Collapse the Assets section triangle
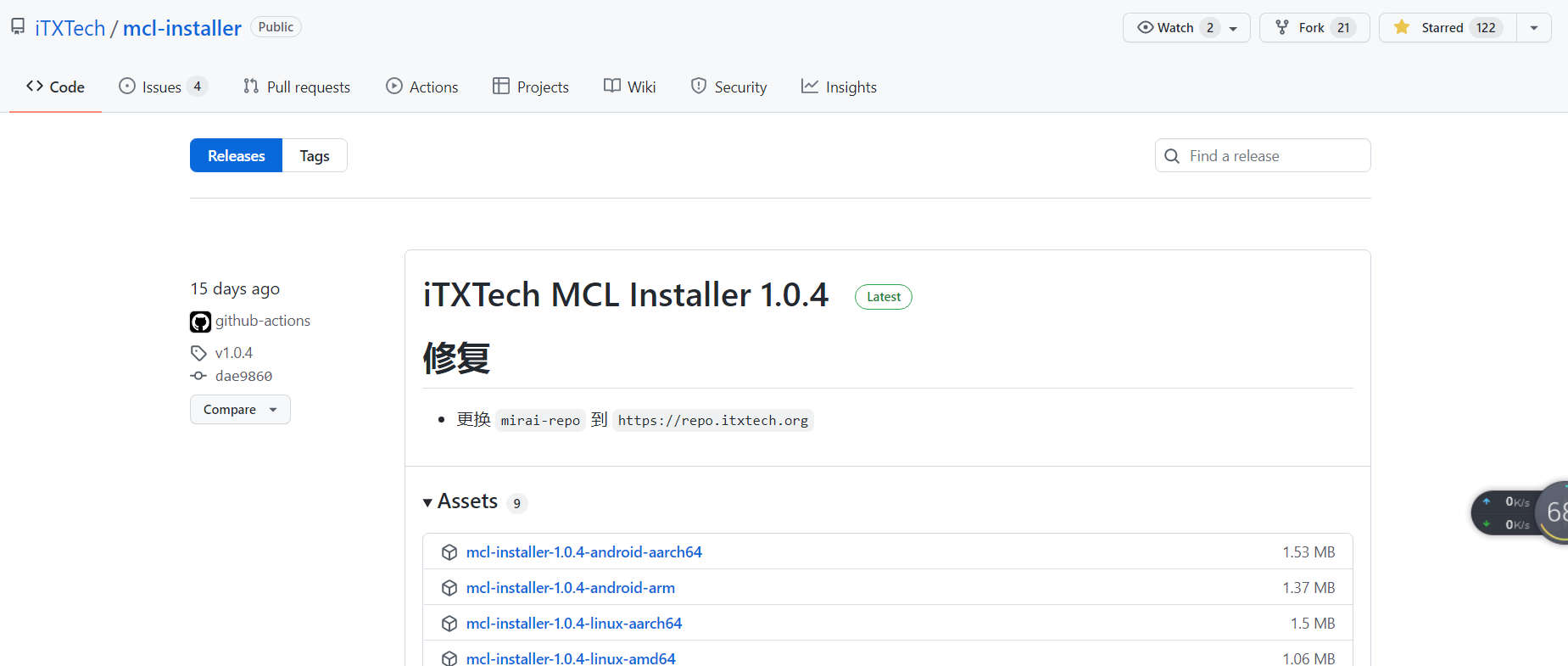 (x=428, y=502)
